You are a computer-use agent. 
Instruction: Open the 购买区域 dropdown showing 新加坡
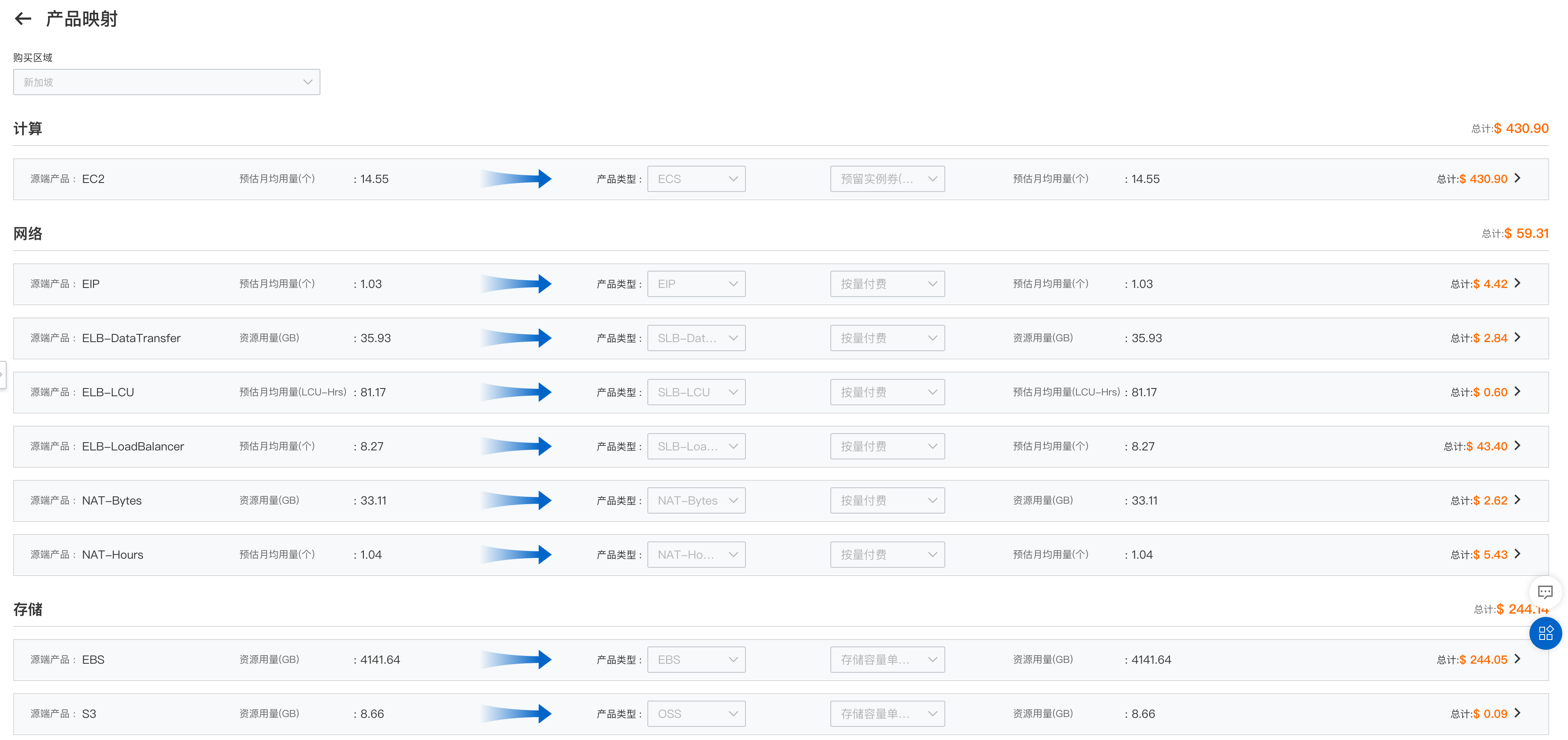tap(167, 82)
